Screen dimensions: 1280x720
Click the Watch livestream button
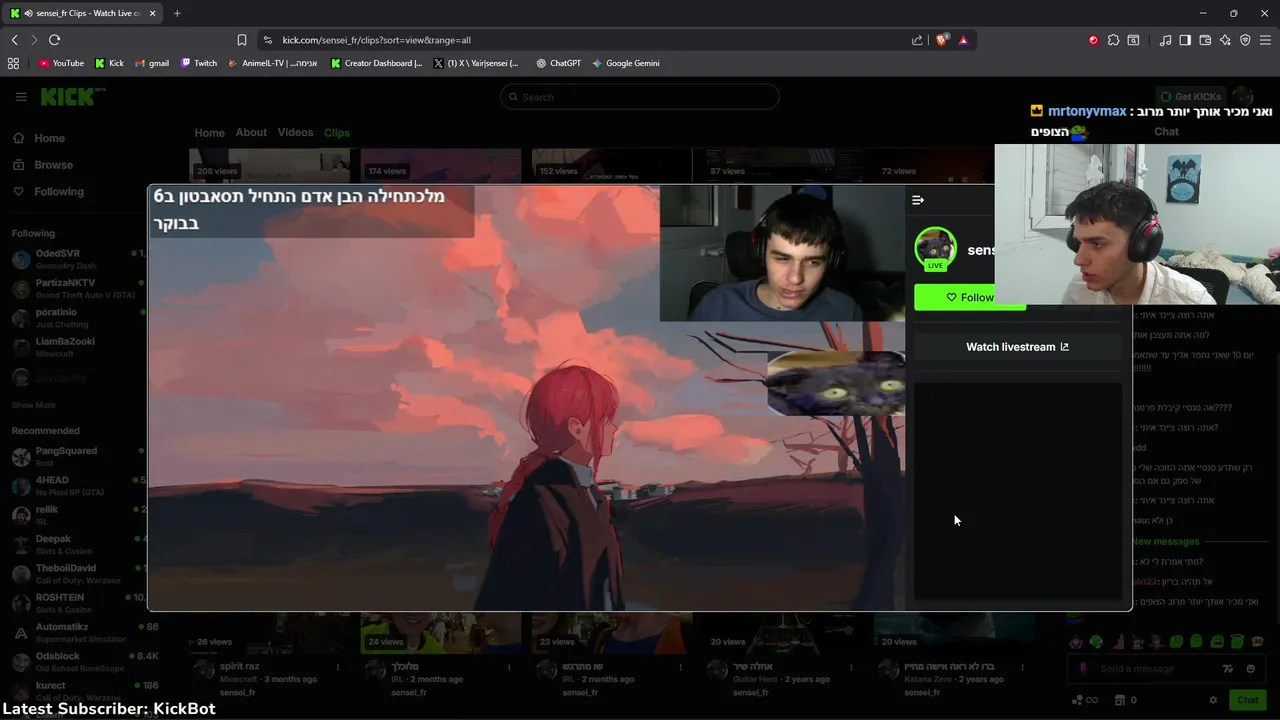[1017, 347]
